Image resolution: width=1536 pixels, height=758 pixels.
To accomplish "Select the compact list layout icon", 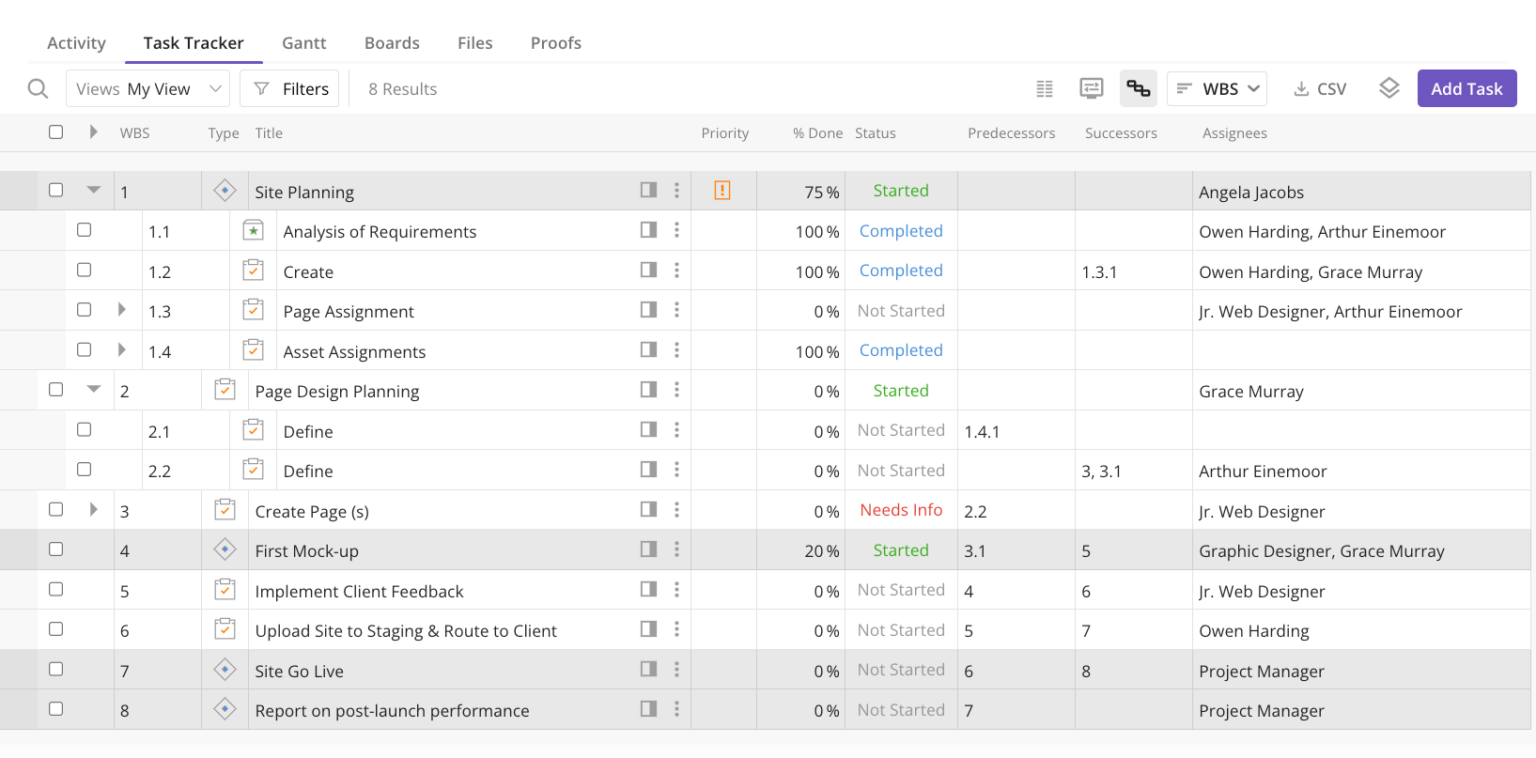I will pyautogui.click(x=1044, y=88).
